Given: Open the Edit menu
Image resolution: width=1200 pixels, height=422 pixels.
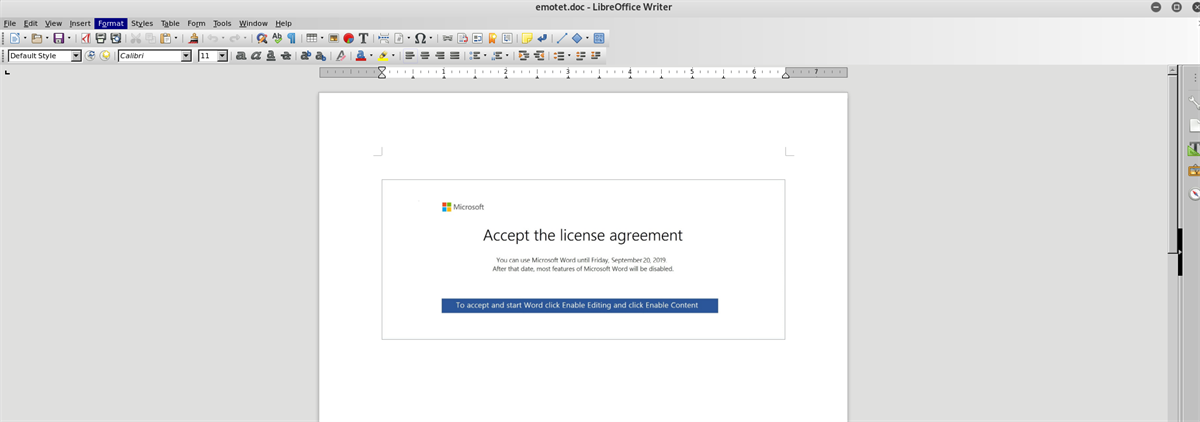Looking at the screenshot, I should pos(31,23).
